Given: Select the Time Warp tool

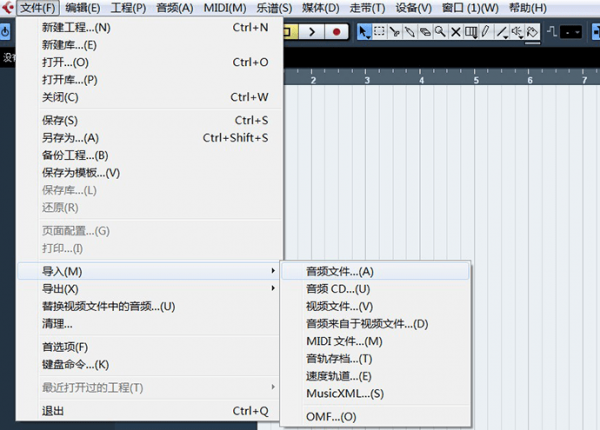Looking at the screenshot, I should (471, 32).
